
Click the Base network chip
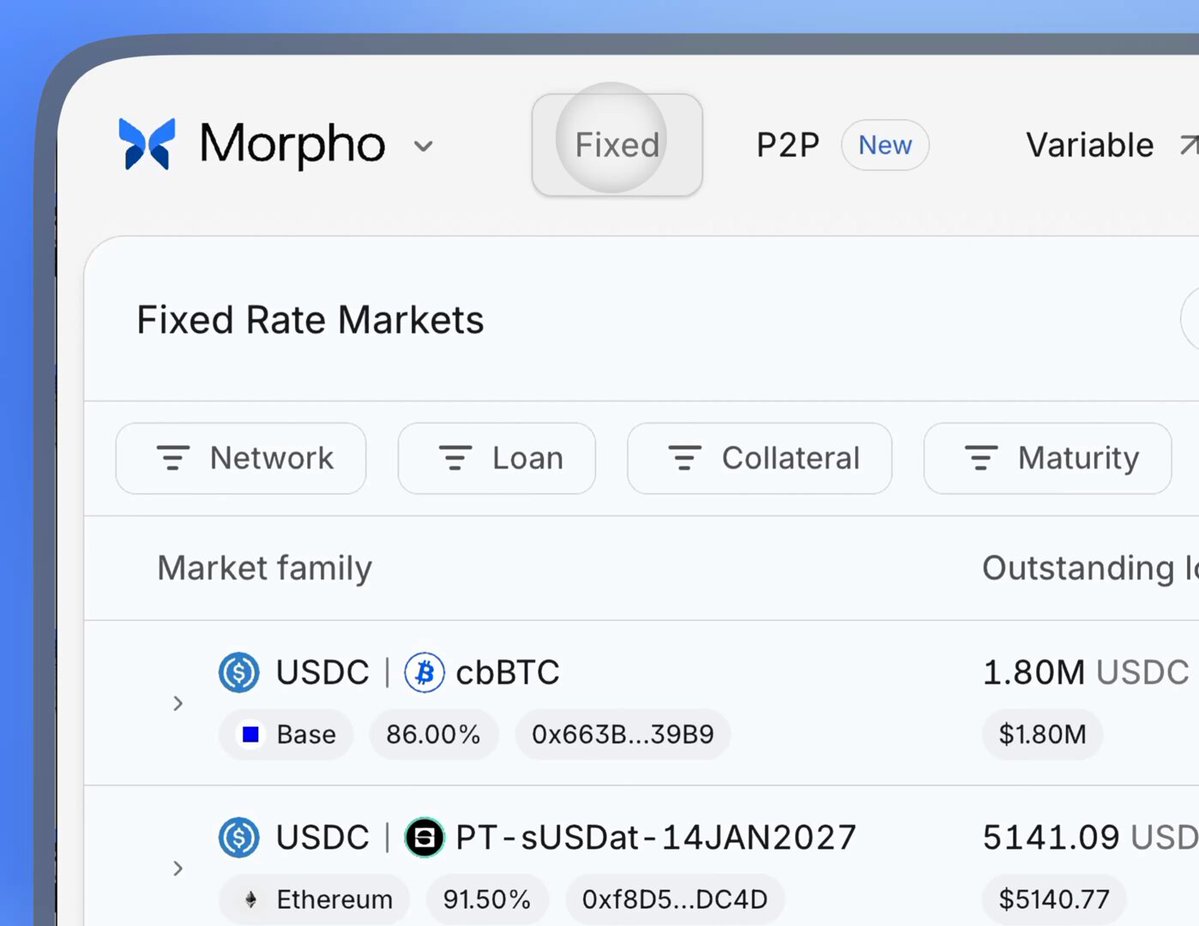tap(285, 734)
